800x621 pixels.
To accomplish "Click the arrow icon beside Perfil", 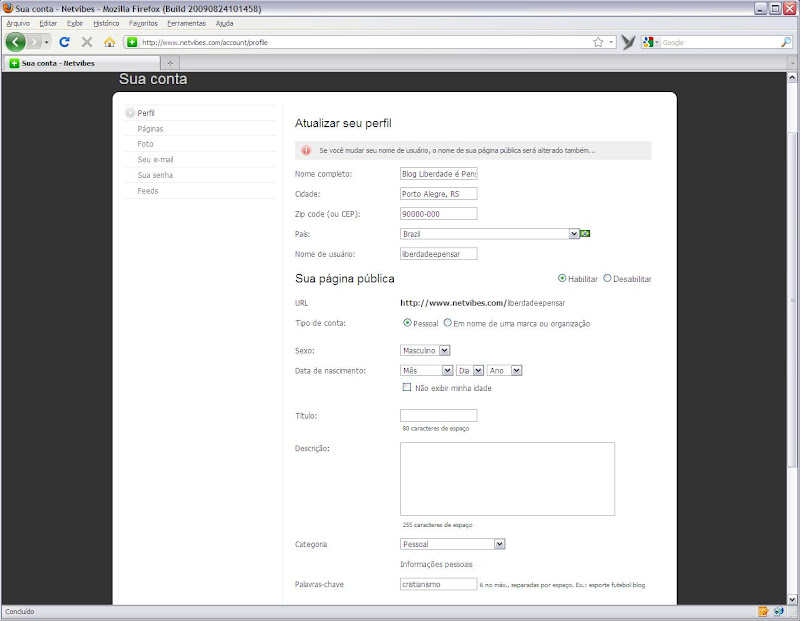I will coord(130,113).
